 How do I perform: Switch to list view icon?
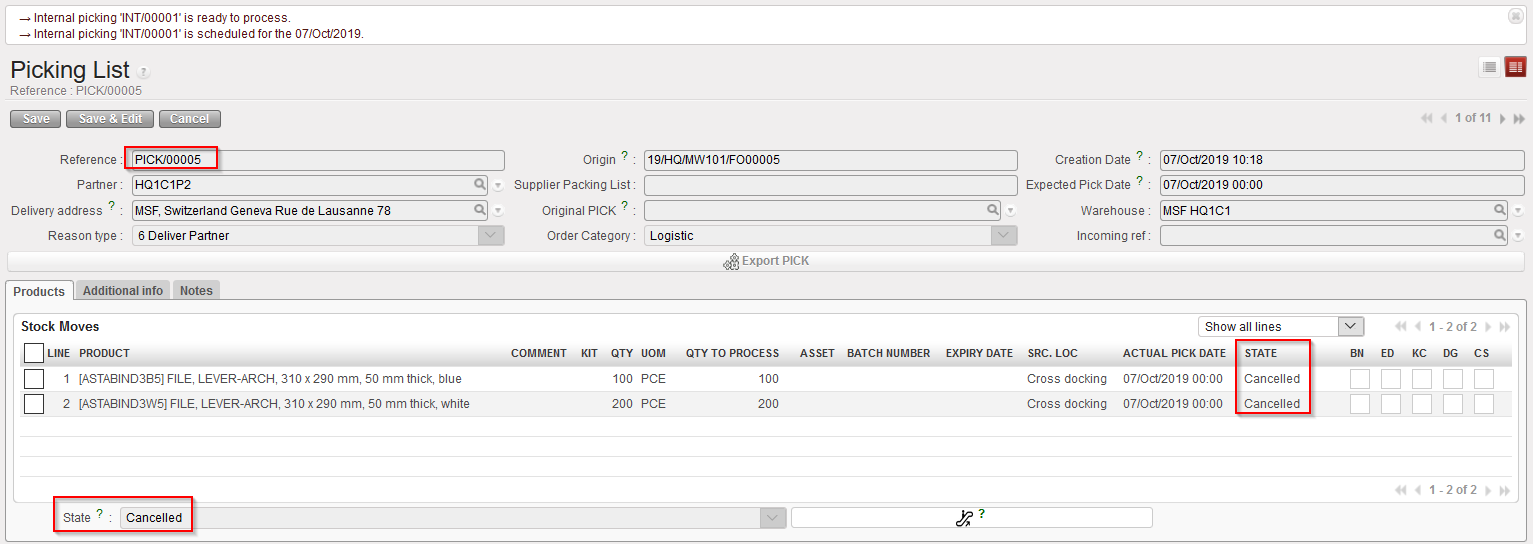pyautogui.click(x=1489, y=67)
